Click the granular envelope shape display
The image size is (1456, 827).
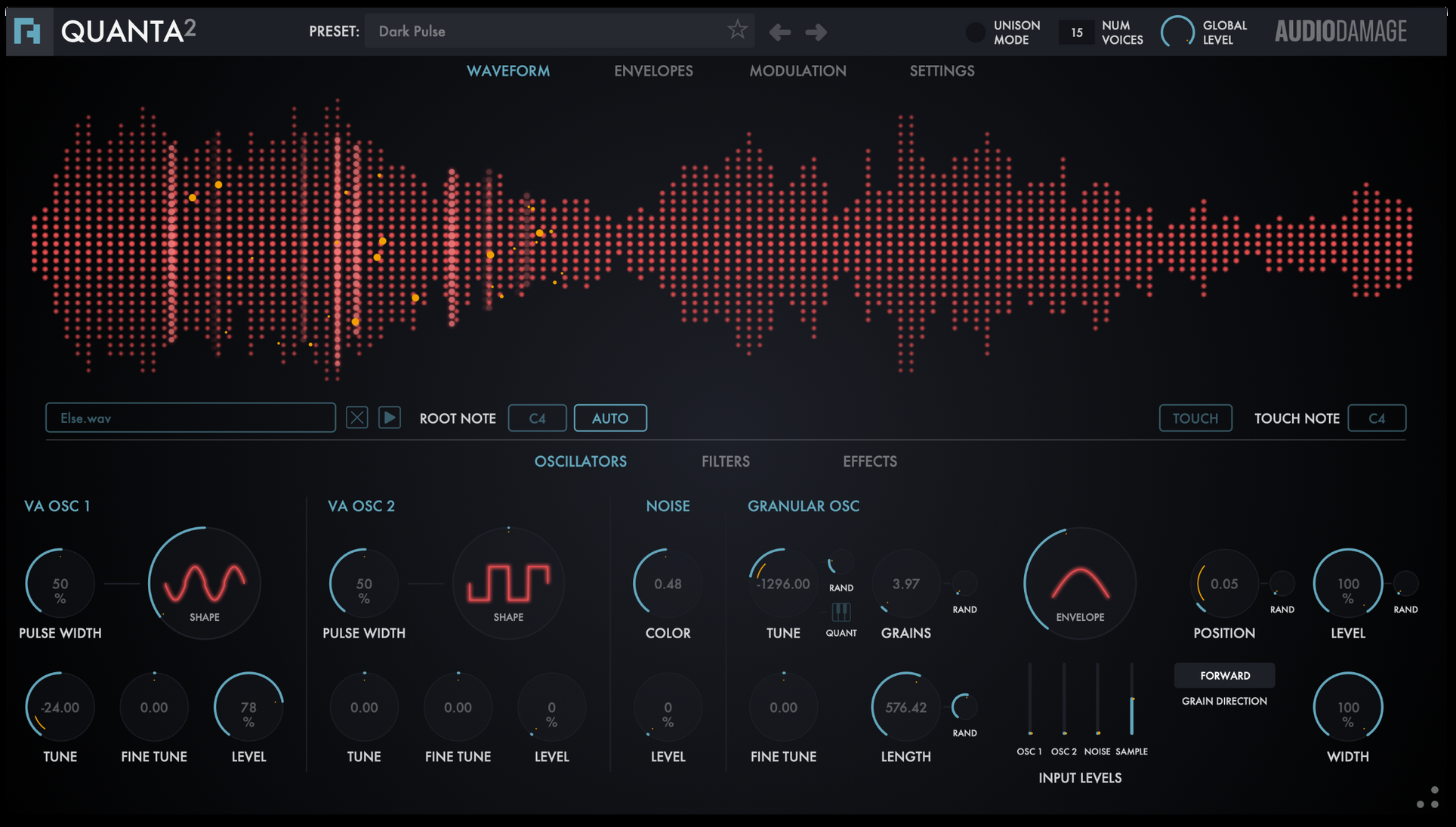(1080, 583)
